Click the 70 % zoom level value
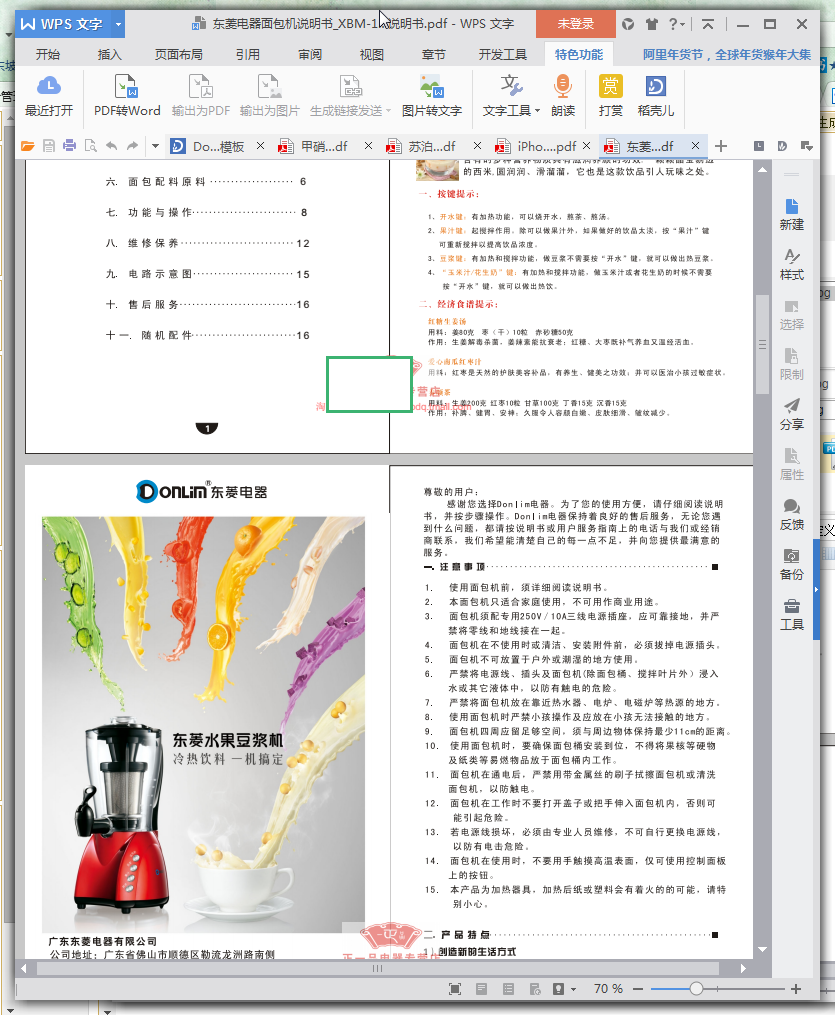Viewport: 835px width, 1015px height. pos(608,989)
